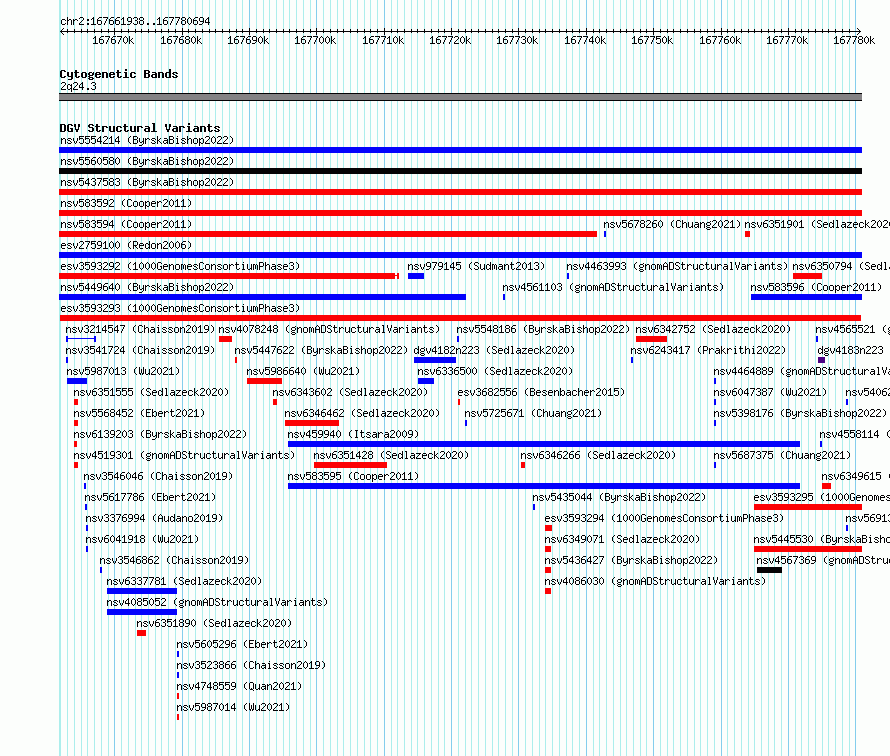Click the nsv5447622 (ByrskaBishop2022) label
The width and height of the screenshot is (890, 756).
321,350
